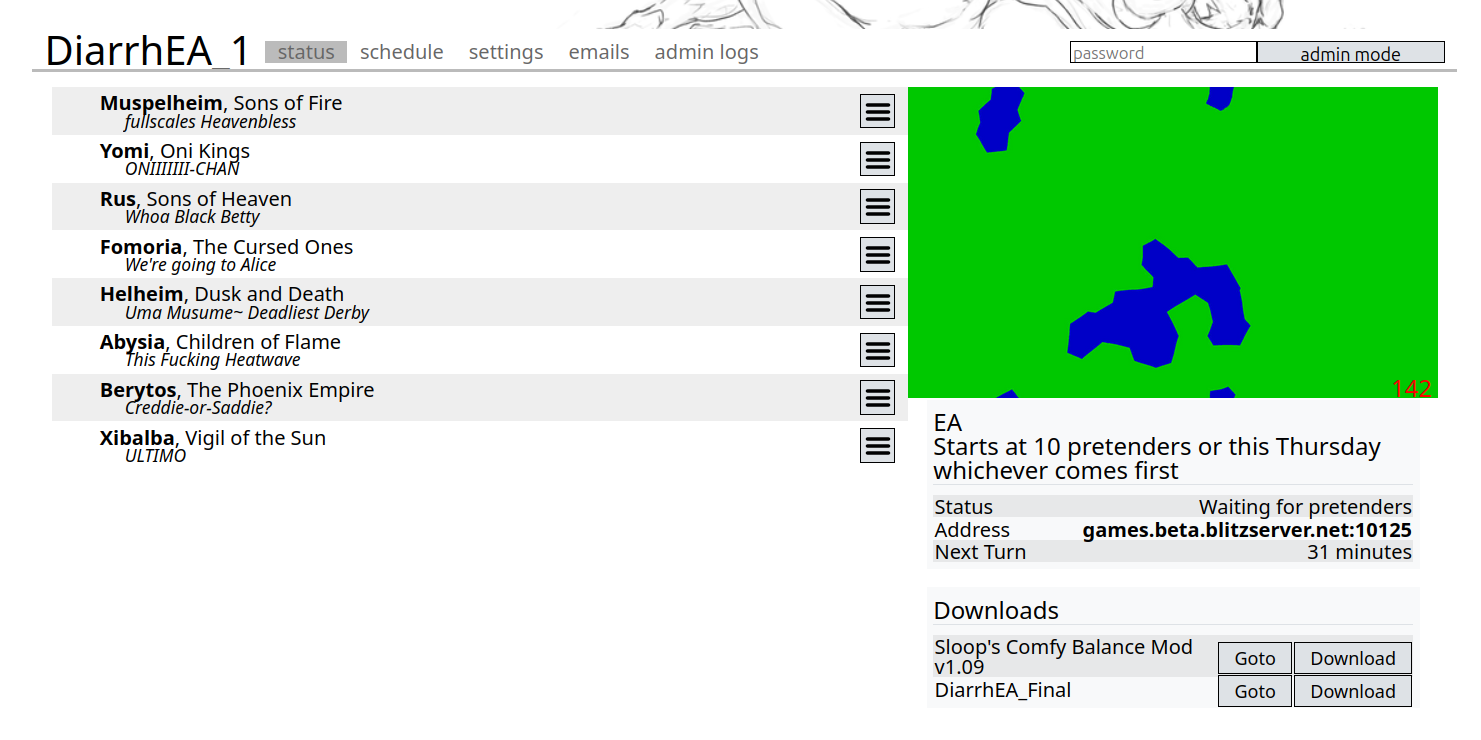Open hamburger menu for Fomoria row
Image resolution: width=1481 pixels, height=740 pixels.
pos(877,254)
